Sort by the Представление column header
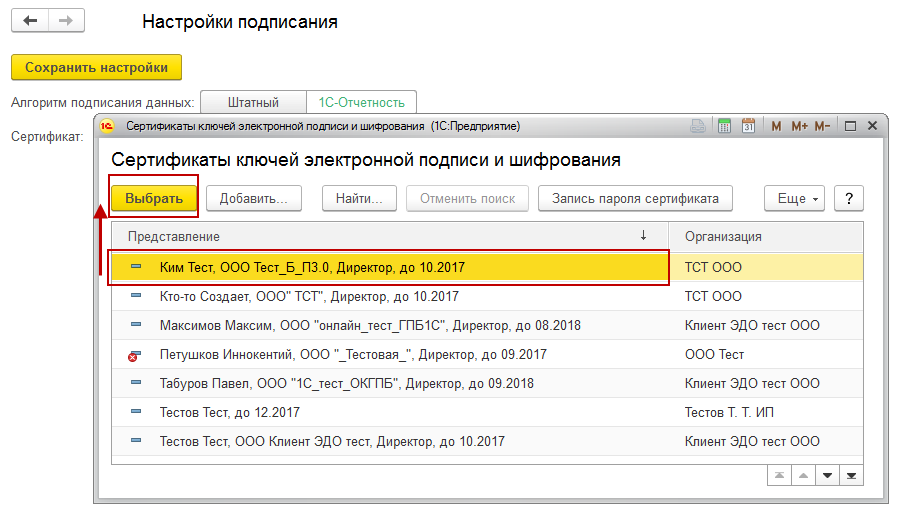The image size is (923, 518). [x=380, y=236]
